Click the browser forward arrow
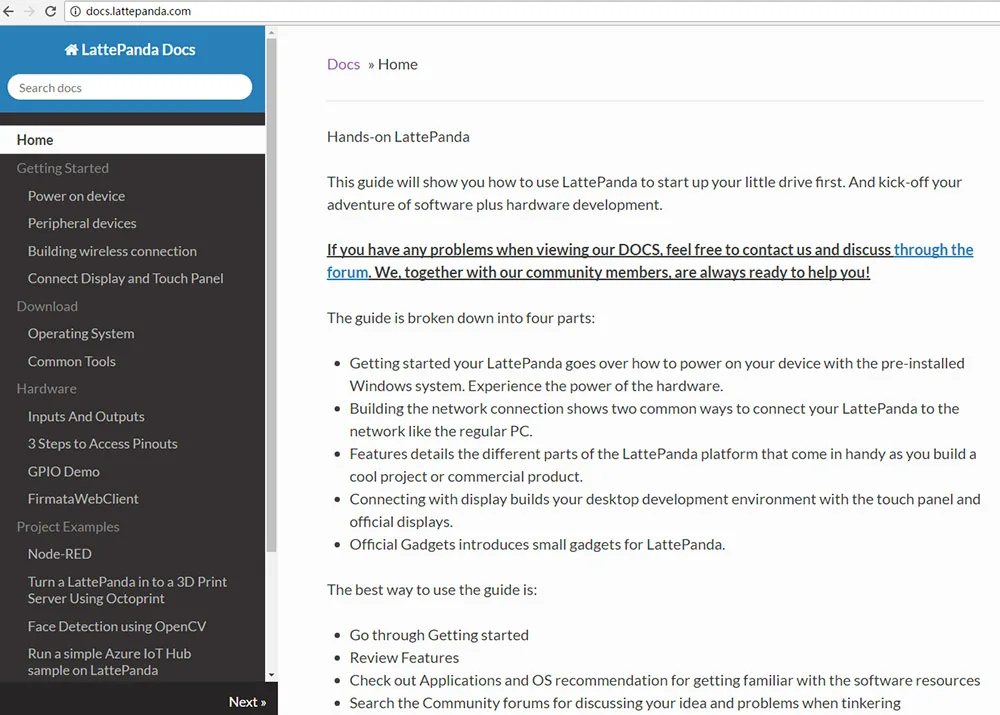This screenshot has width=1000, height=715. click(x=29, y=11)
